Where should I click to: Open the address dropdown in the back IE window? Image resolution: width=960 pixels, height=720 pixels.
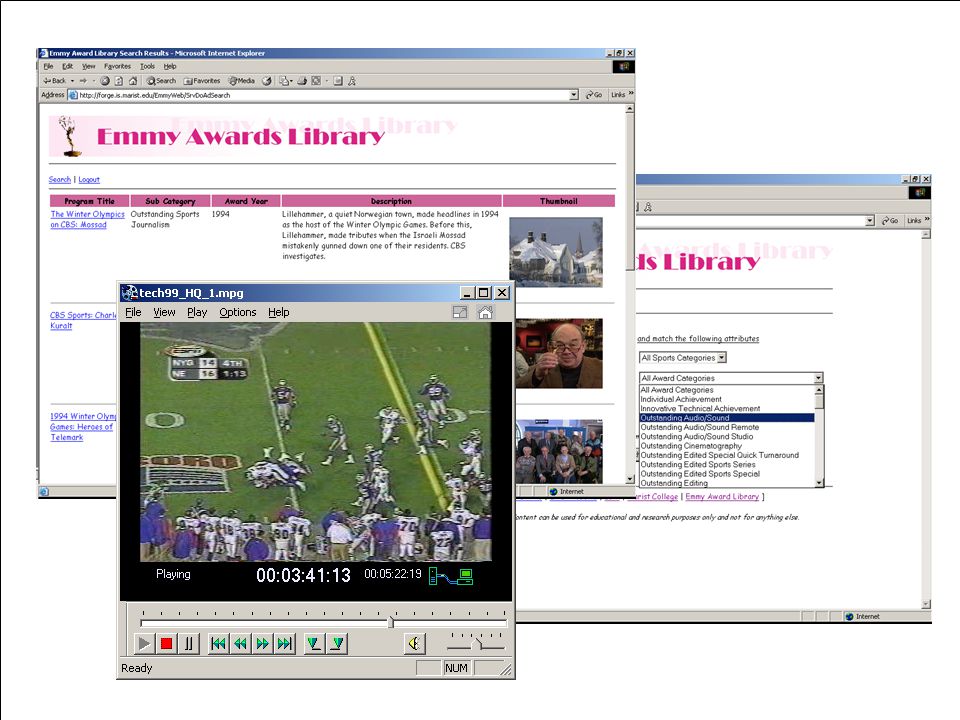870,220
